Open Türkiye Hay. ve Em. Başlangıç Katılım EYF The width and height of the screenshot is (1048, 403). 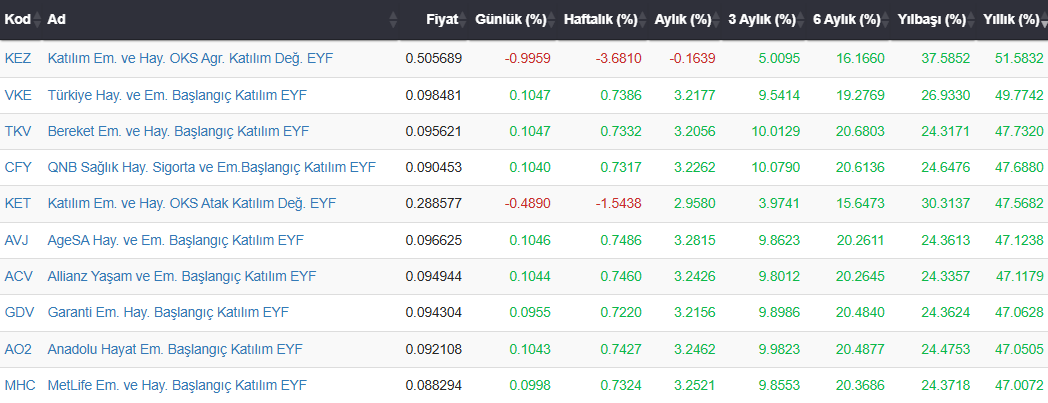pyautogui.click(x=177, y=95)
